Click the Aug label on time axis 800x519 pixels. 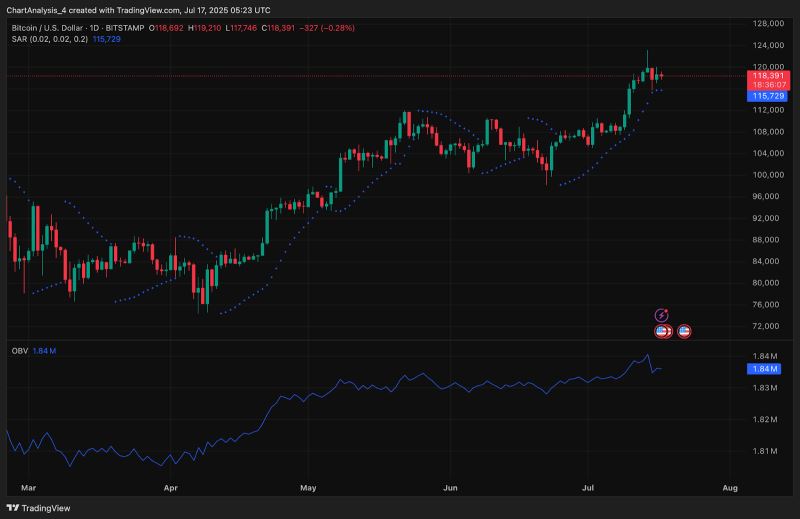pyautogui.click(x=729, y=488)
